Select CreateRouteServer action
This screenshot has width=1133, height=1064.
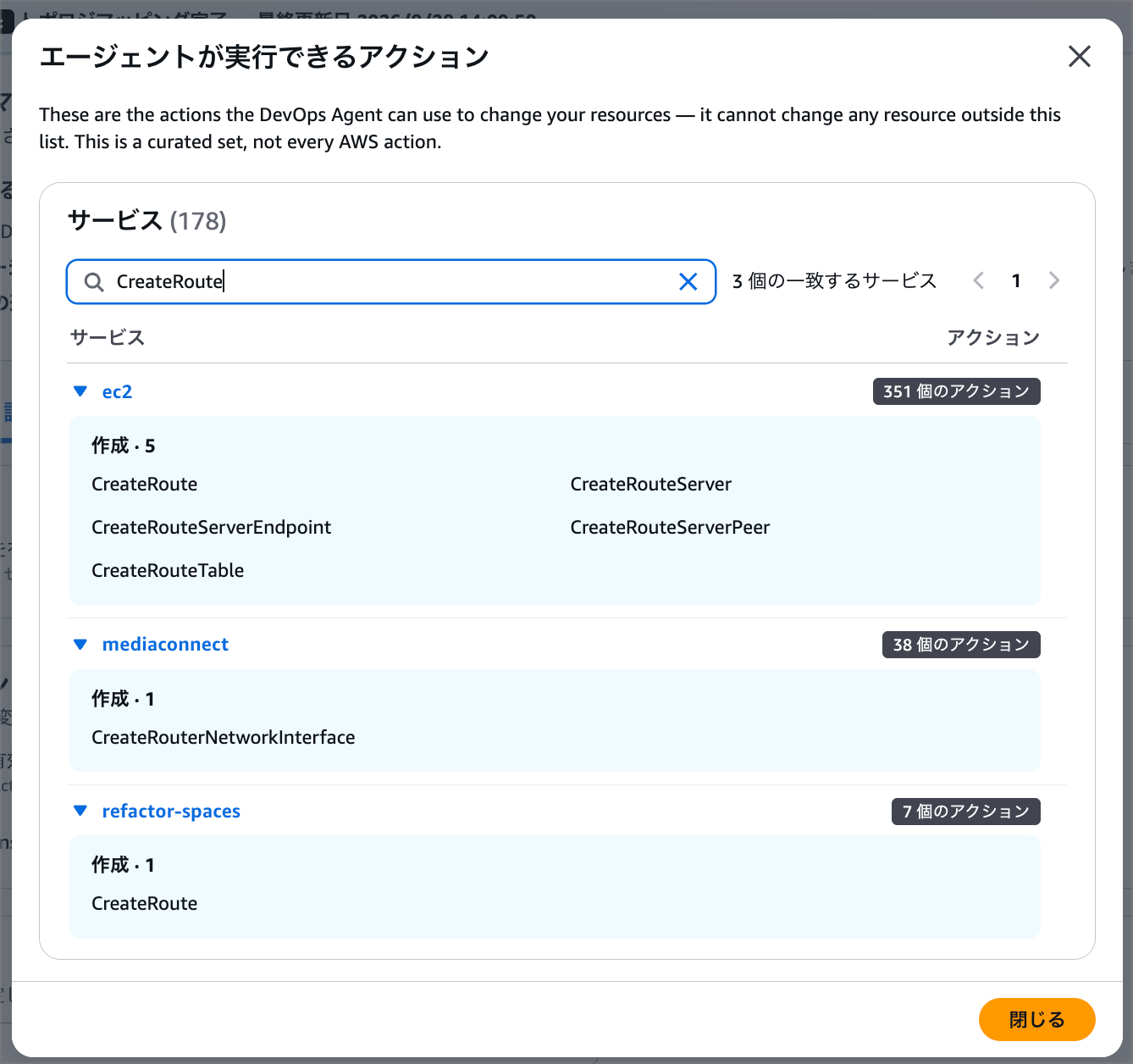pyautogui.click(x=650, y=484)
